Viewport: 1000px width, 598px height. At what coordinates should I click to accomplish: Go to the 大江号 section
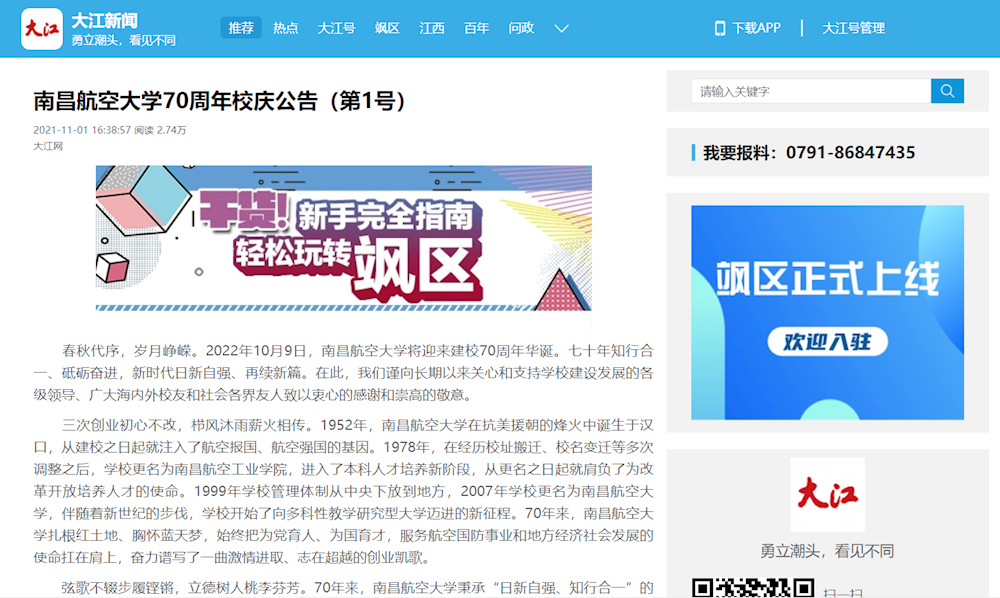point(336,28)
